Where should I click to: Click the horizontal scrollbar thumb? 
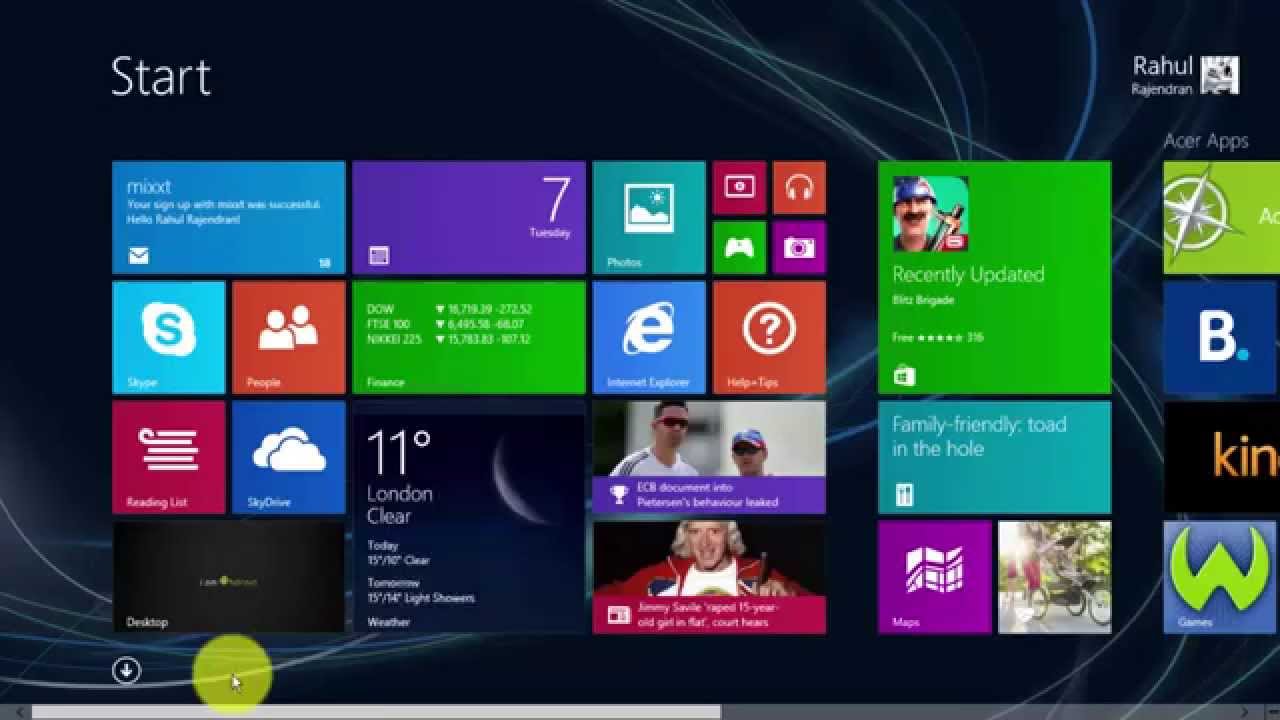tap(376, 712)
